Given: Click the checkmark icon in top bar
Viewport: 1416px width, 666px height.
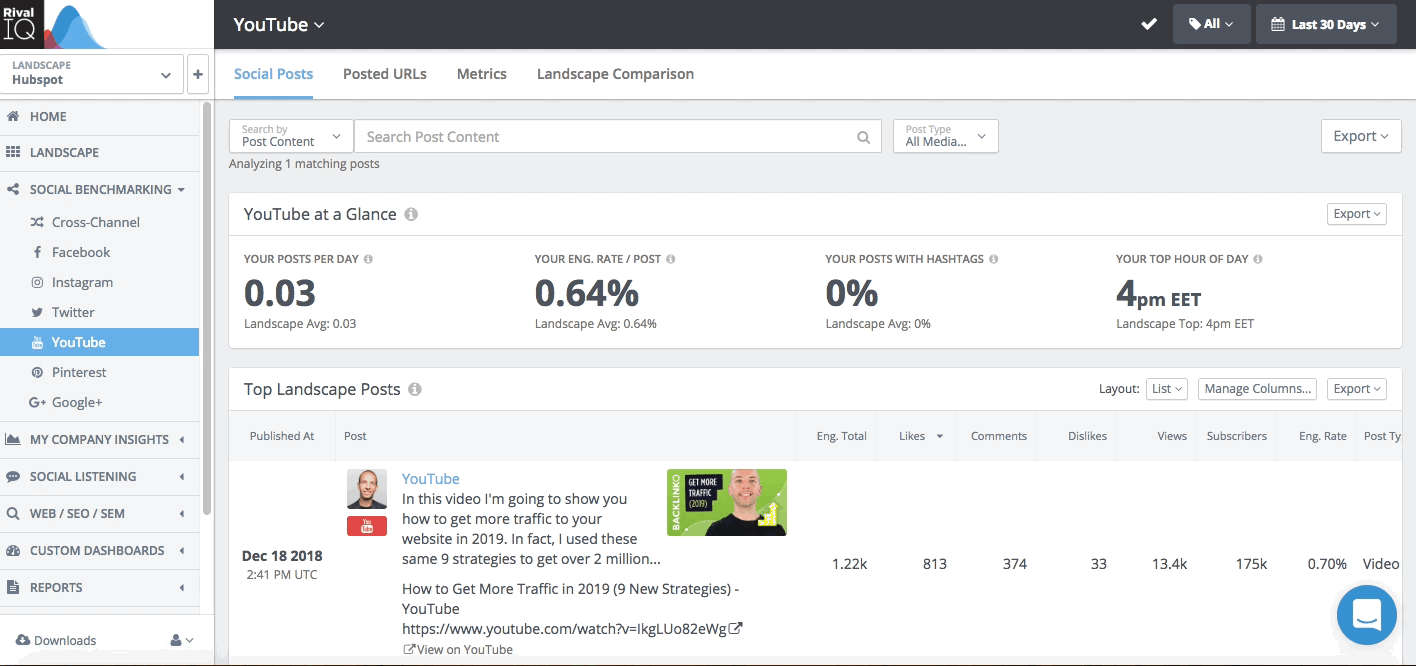Looking at the screenshot, I should tap(1149, 24).
